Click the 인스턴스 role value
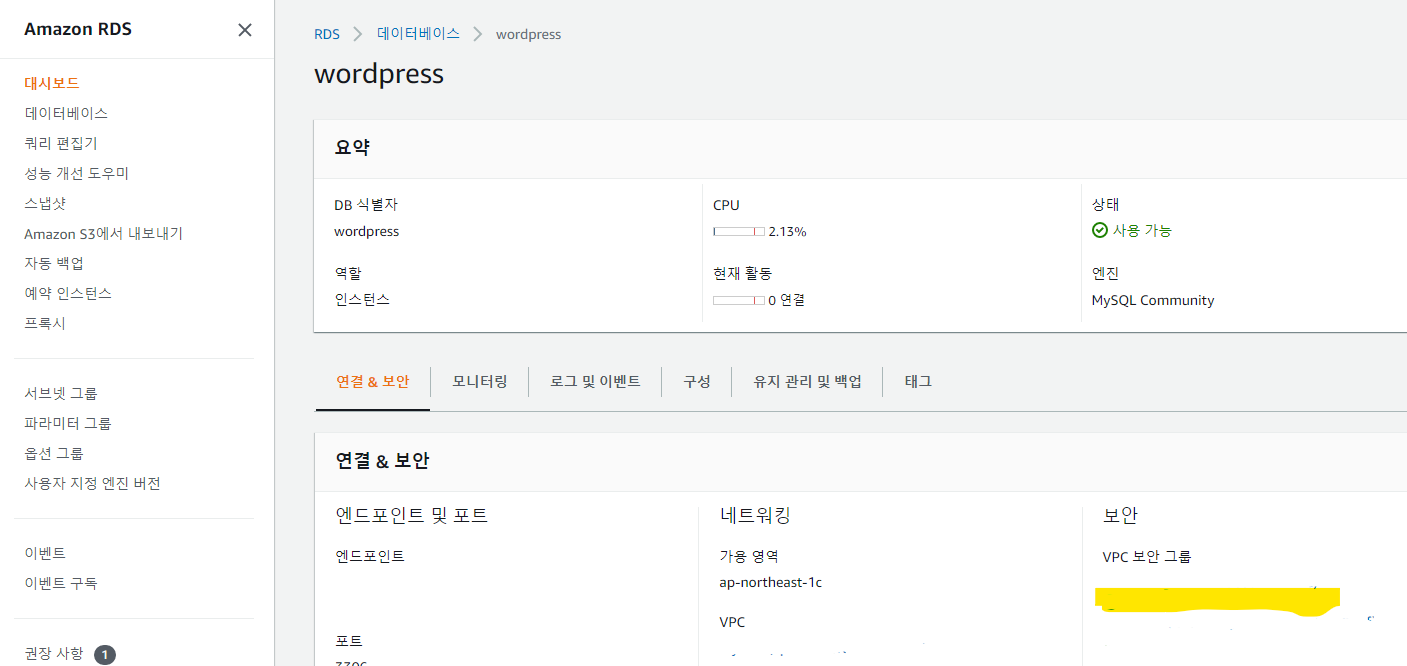1407x666 pixels. (x=362, y=299)
